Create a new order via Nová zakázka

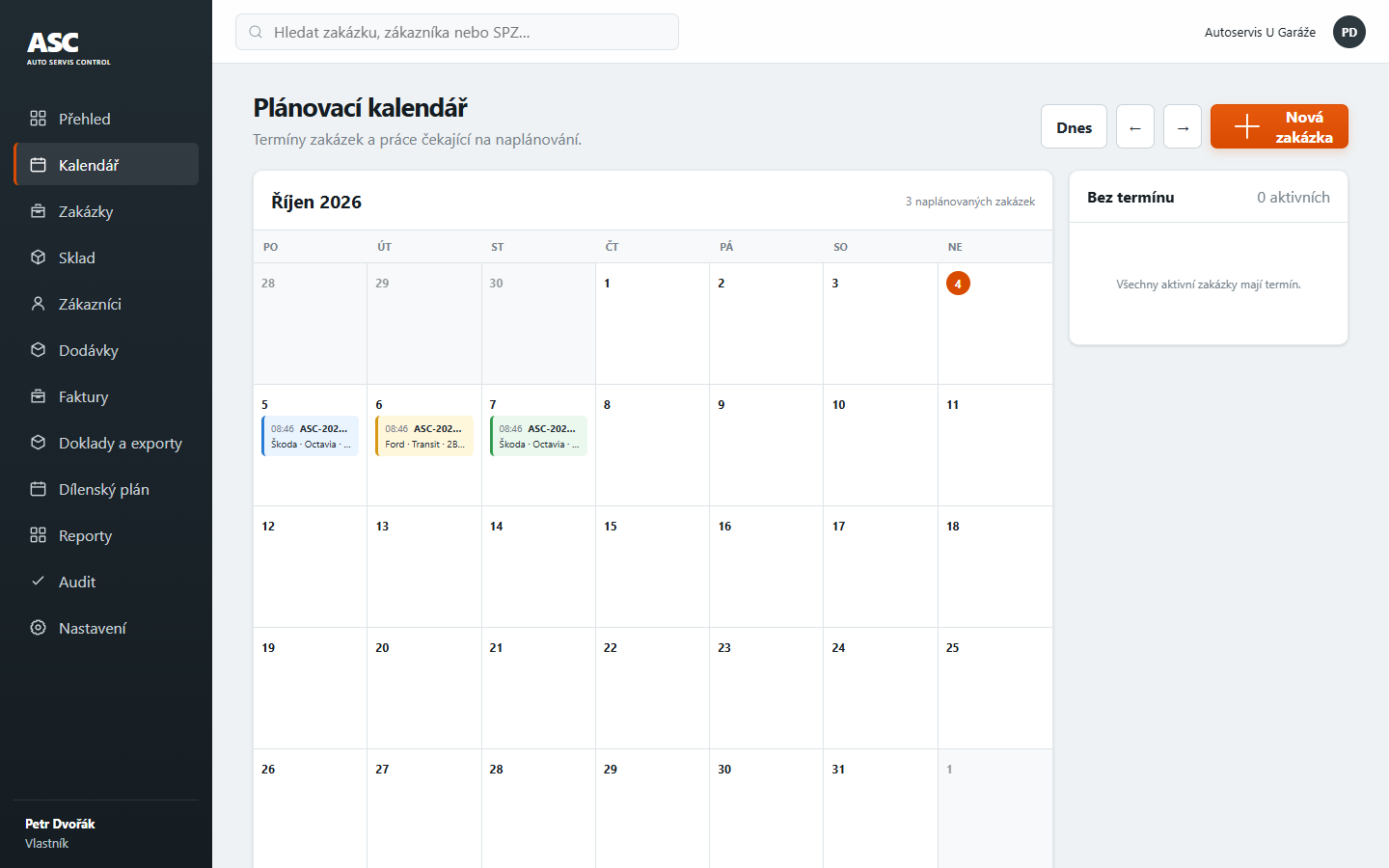pyautogui.click(x=1279, y=126)
